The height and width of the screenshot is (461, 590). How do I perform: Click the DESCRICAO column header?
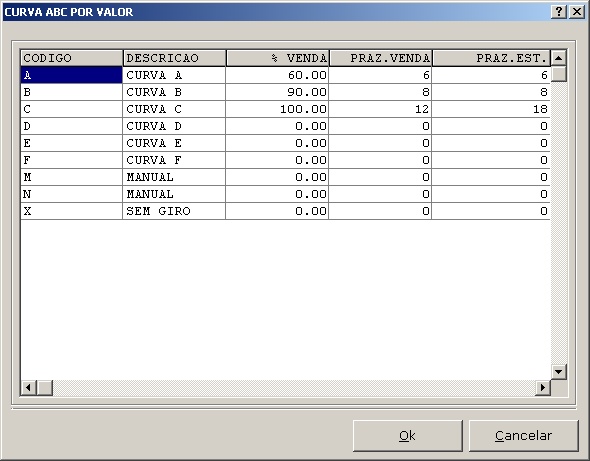(x=175, y=58)
